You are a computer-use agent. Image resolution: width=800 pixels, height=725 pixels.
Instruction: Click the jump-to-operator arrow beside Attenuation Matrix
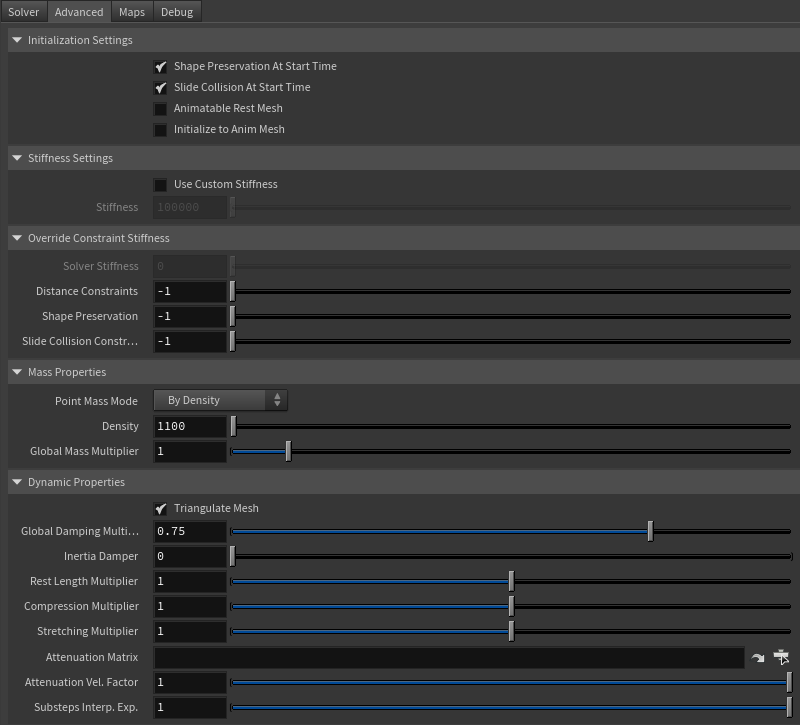[x=758, y=657]
